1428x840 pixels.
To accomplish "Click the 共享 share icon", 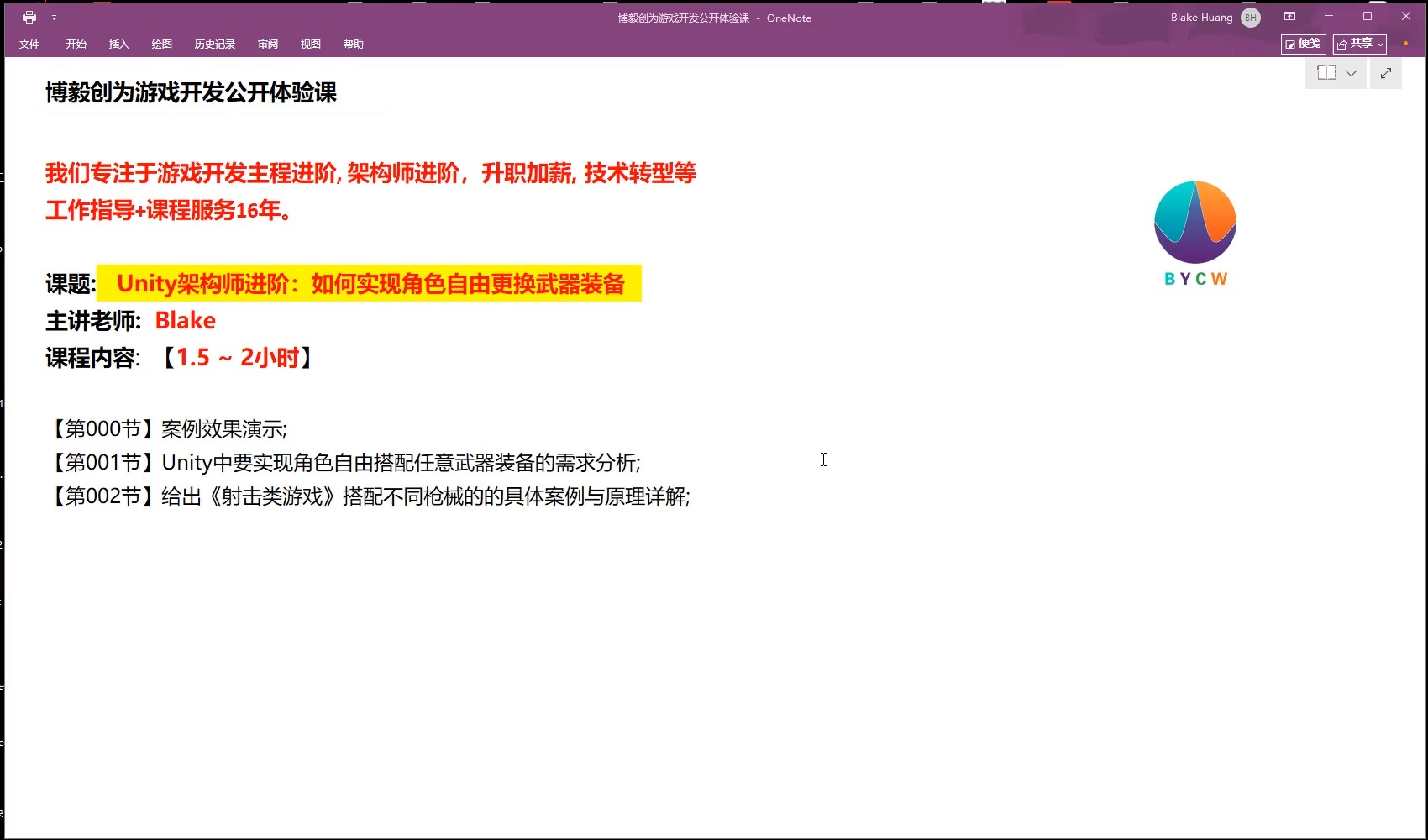I will (1356, 44).
